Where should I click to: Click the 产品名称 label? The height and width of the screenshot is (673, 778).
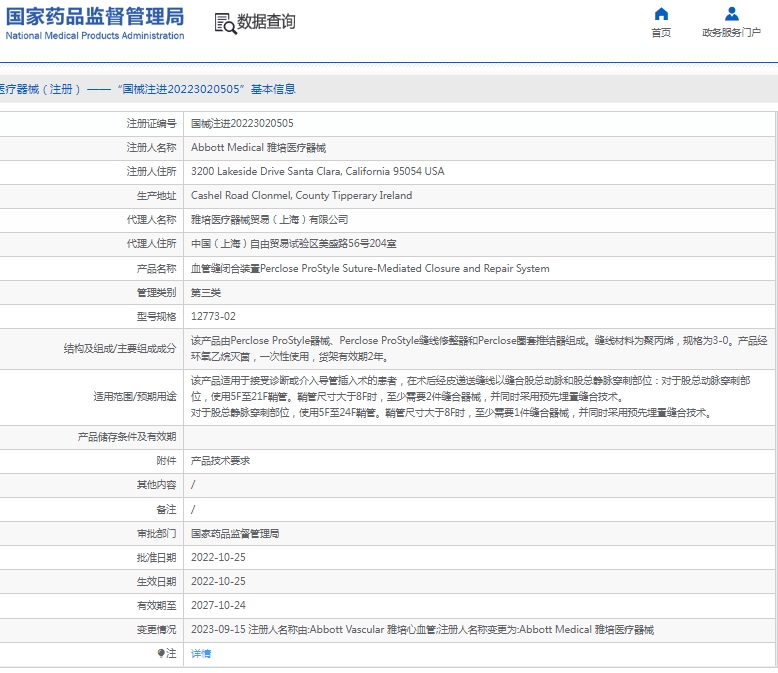(x=156, y=269)
